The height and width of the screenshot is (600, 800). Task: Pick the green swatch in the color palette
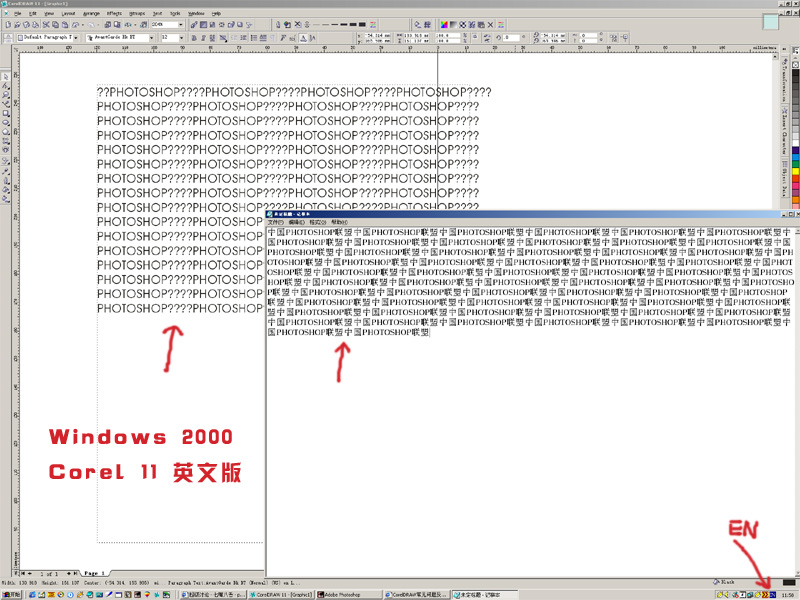pyautogui.click(x=795, y=164)
